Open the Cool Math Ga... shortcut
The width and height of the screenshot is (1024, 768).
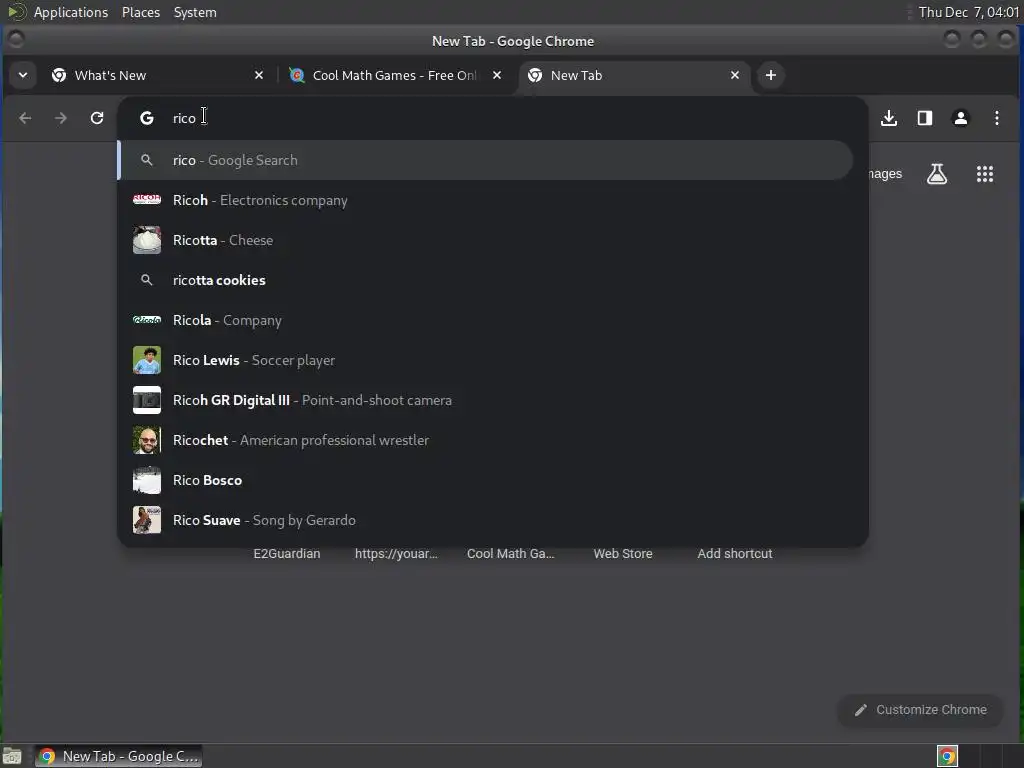pyautogui.click(x=511, y=553)
